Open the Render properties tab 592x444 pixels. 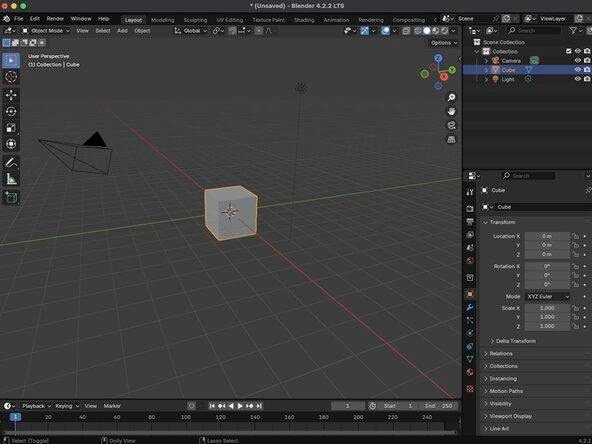[470, 208]
